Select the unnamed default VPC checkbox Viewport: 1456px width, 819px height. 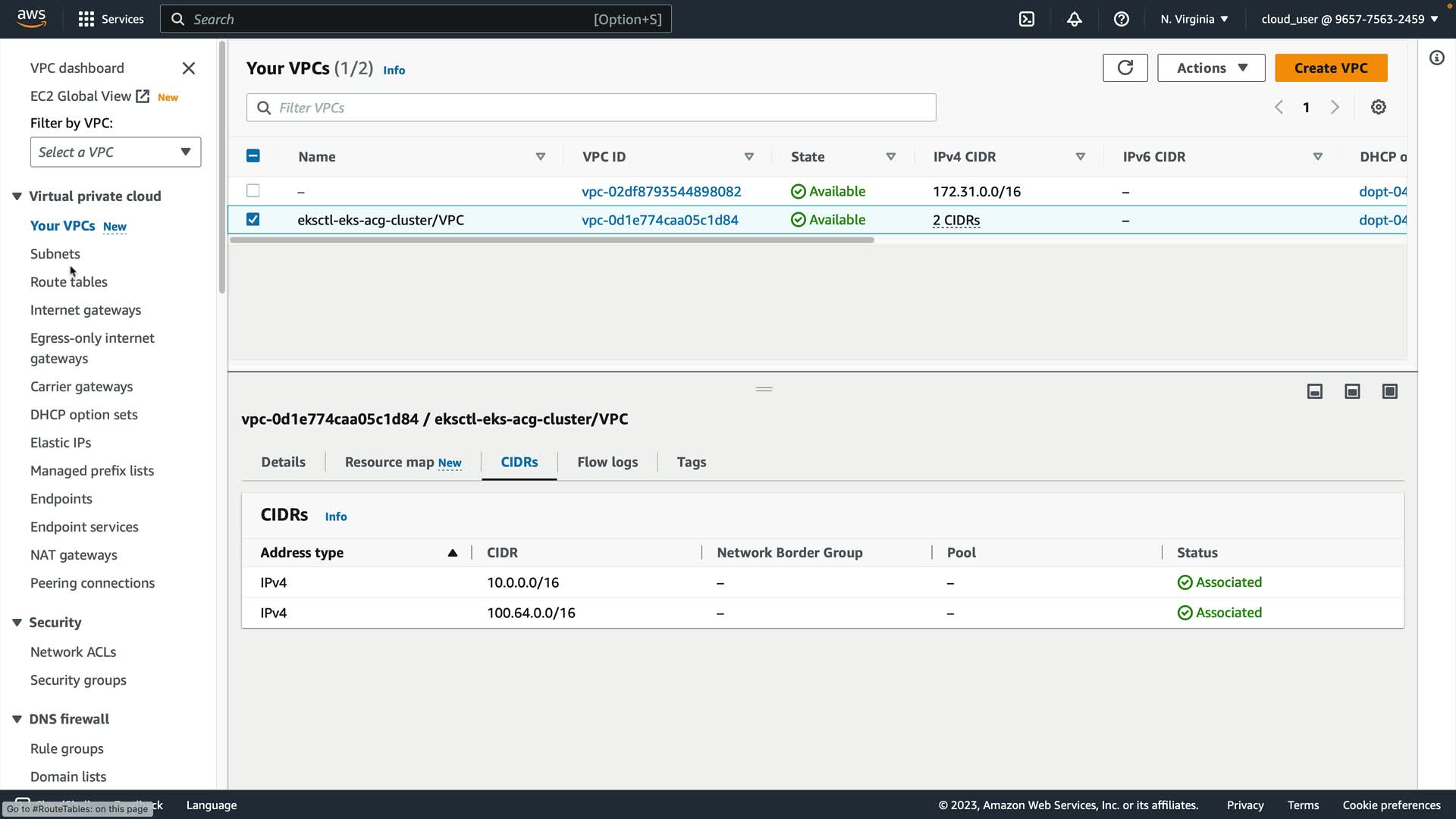coord(253,191)
